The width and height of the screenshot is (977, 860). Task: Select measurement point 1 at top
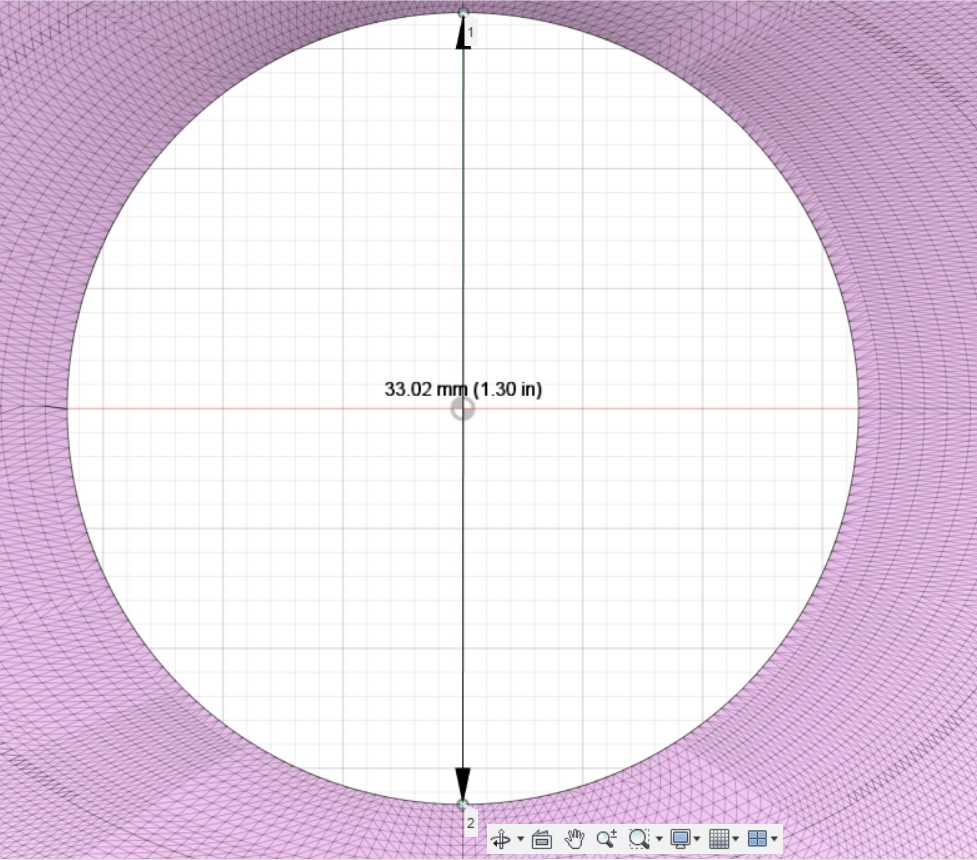click(x=463, y=13)
